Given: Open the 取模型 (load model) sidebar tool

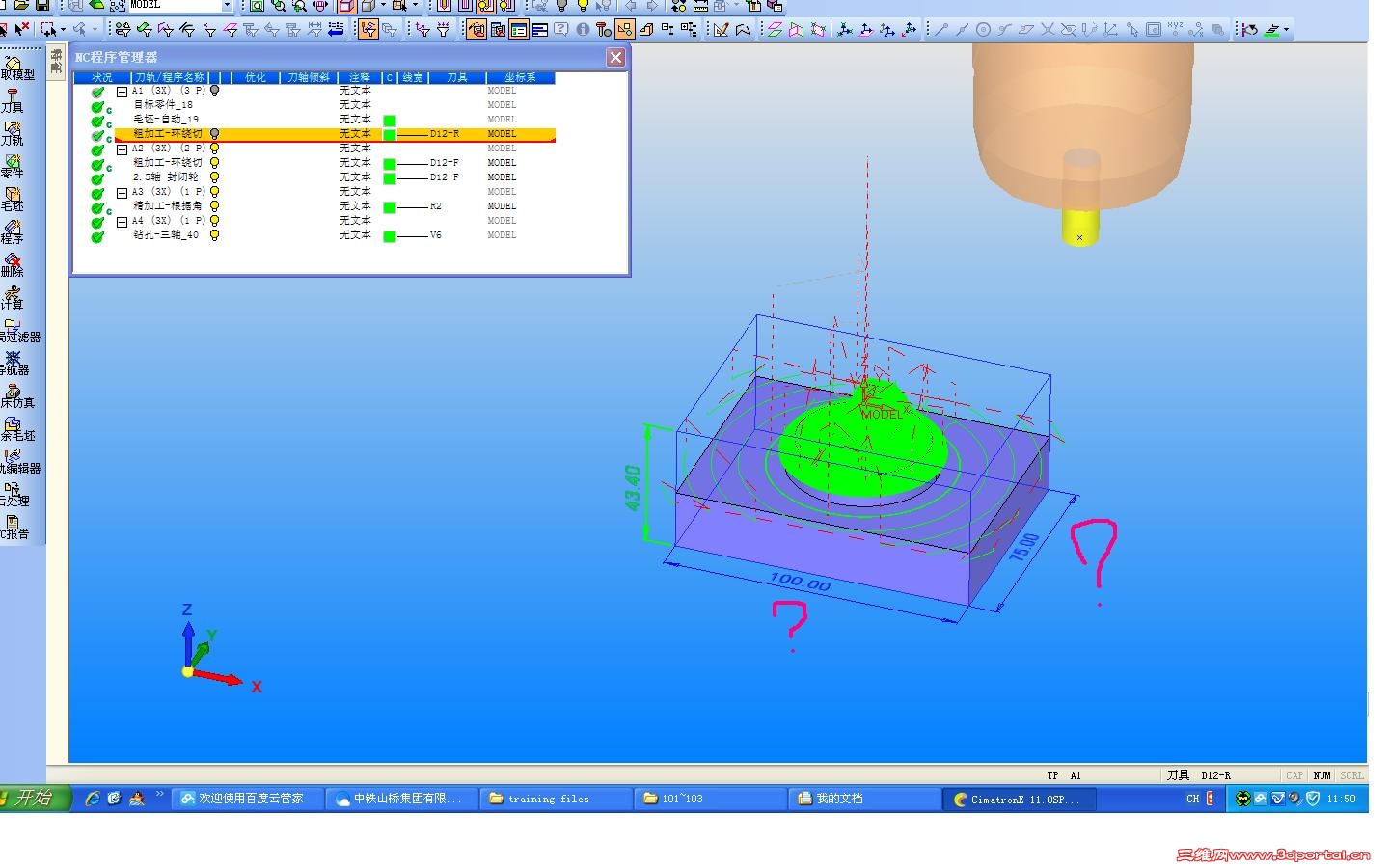Looking at the screenshot, I should tap(16, 67).
